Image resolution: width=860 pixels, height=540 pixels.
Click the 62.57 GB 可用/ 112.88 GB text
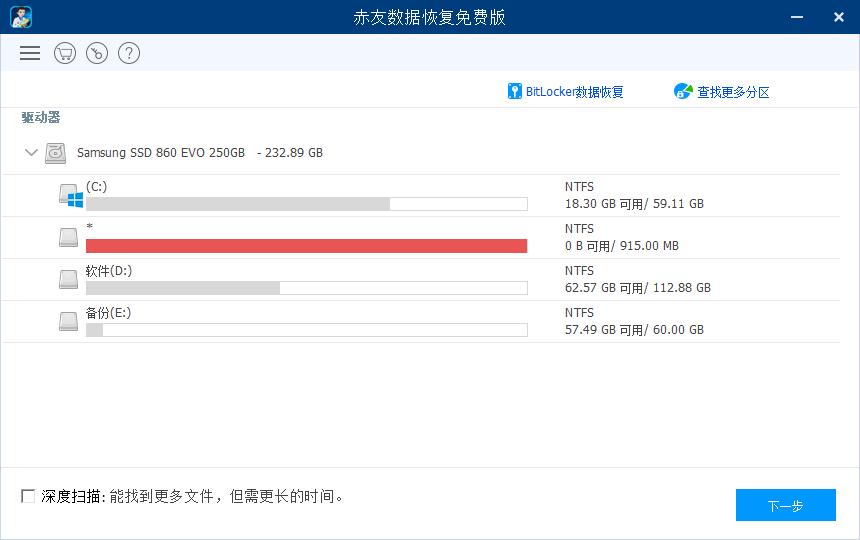pos(638,288)
